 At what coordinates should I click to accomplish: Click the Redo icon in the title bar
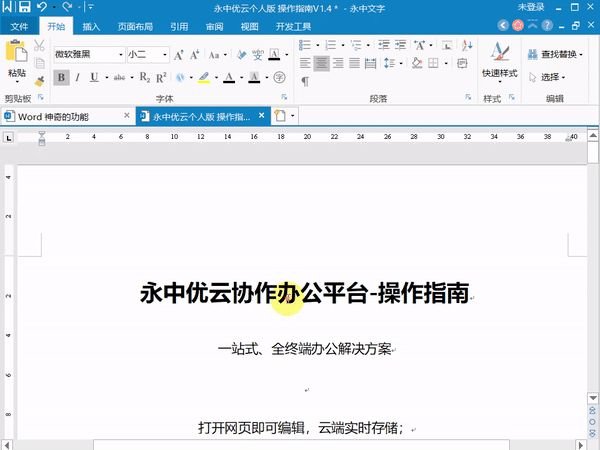(67, 7)
